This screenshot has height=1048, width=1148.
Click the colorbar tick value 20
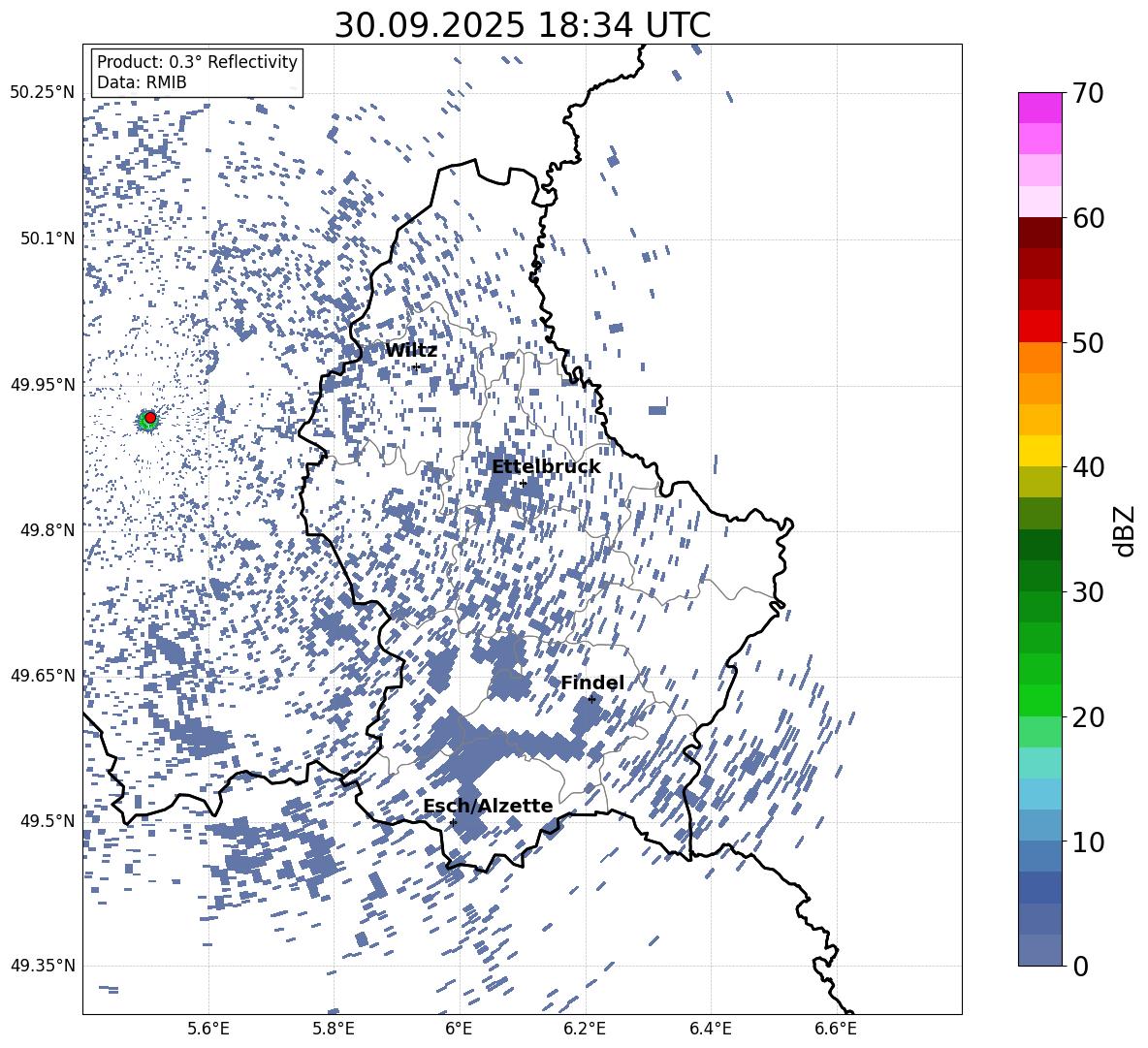1088,716
